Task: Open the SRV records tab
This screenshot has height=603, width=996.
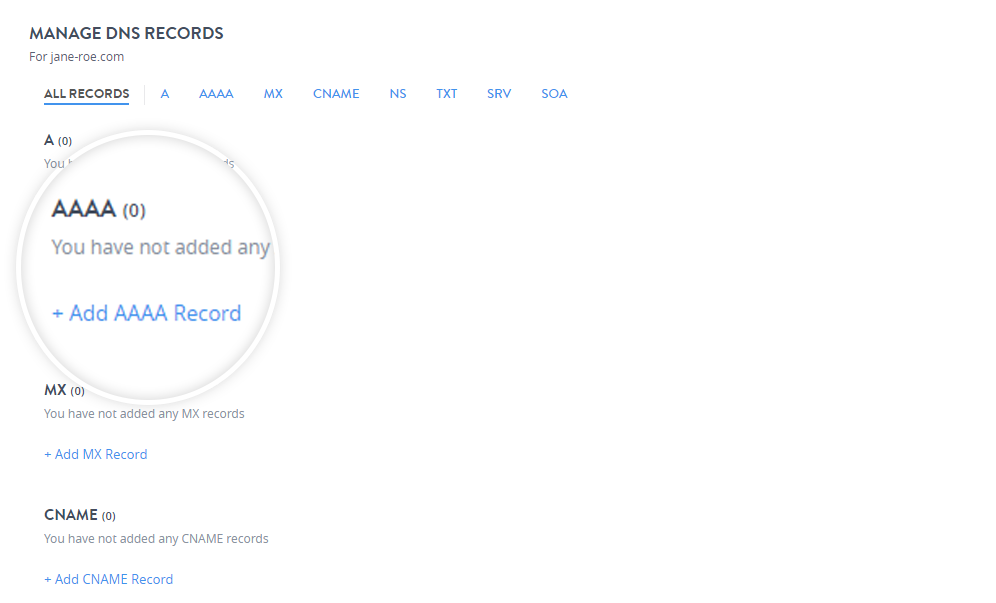Action: [499, 94]
